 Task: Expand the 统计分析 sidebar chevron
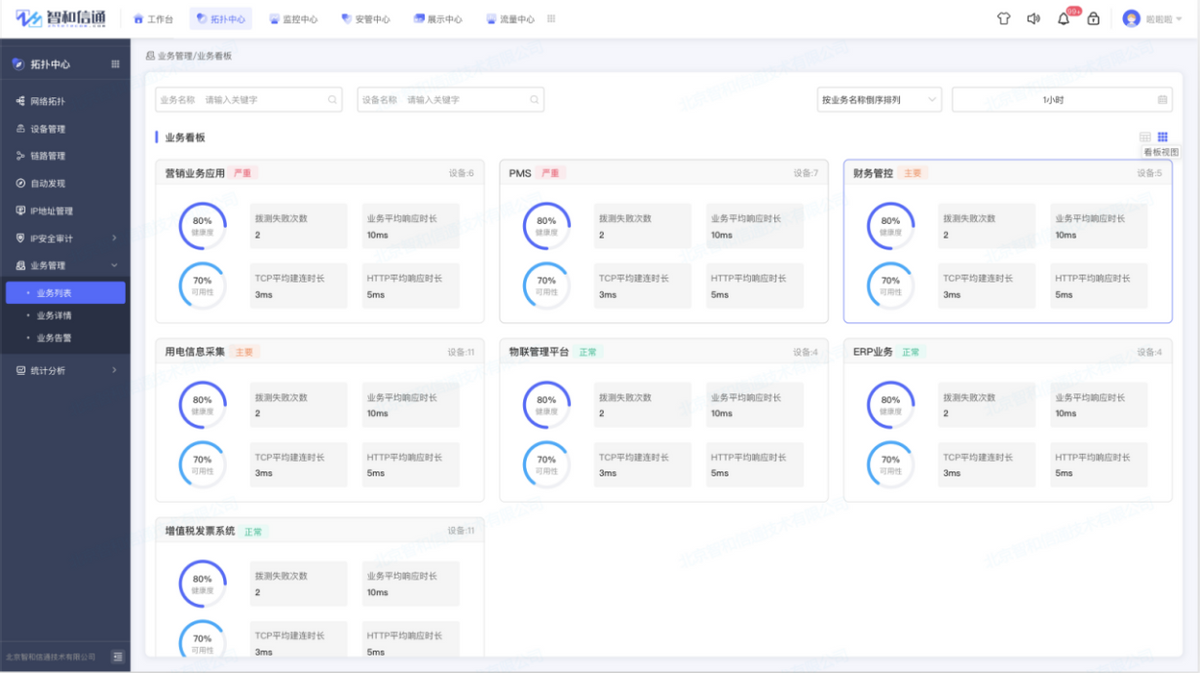pos(114,370)
